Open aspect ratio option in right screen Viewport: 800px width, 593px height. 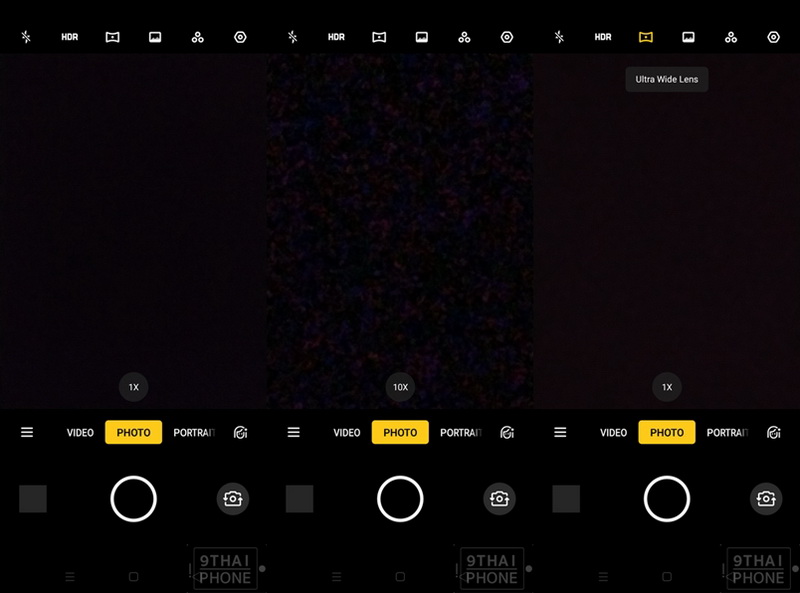point(688,37)
